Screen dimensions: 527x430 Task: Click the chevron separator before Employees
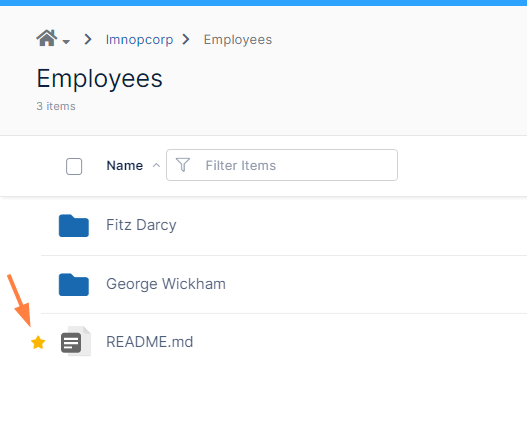pyautogui.click(x=186, y=39)
